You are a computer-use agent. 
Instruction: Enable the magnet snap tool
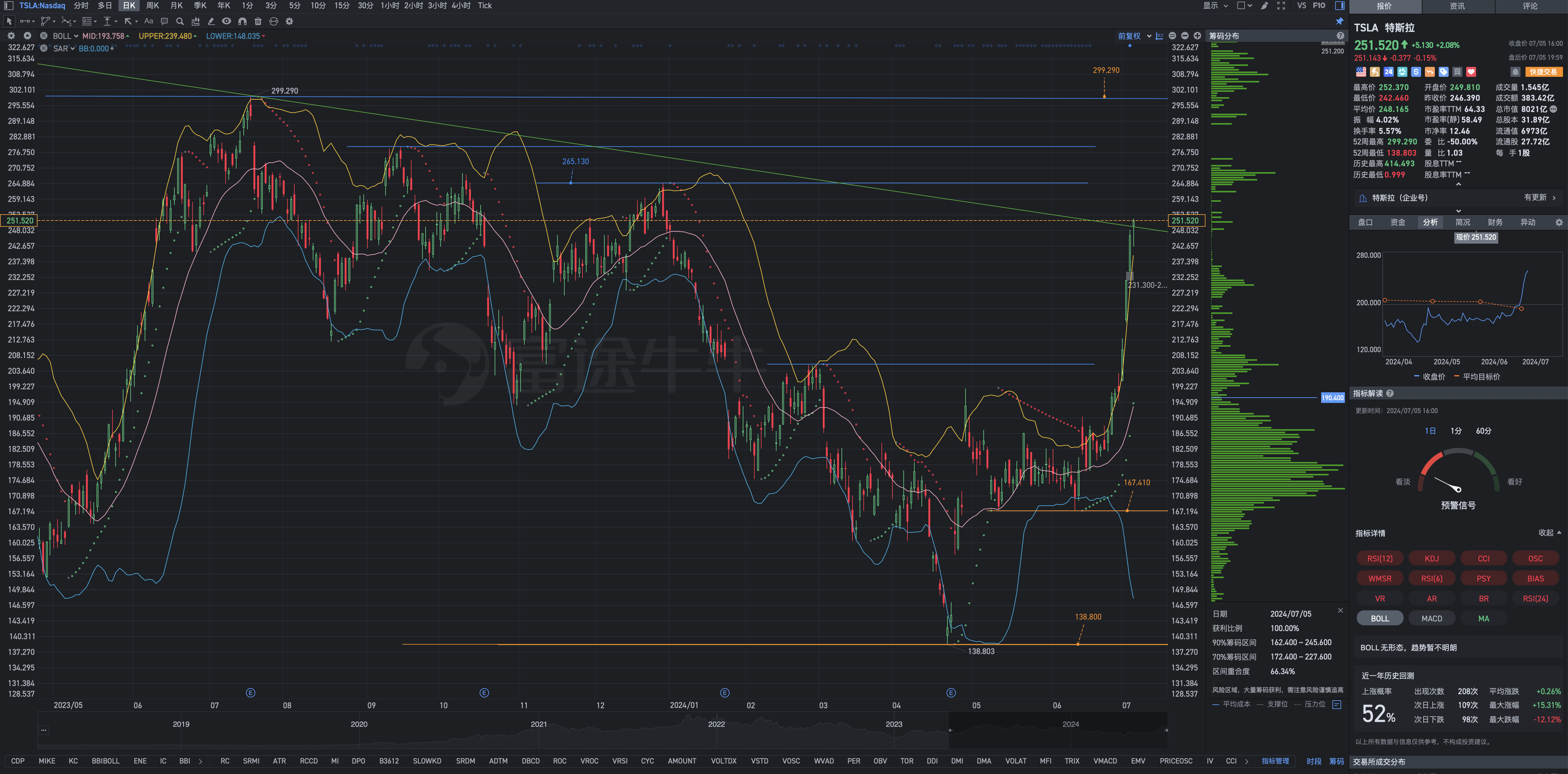click(242, 21)
